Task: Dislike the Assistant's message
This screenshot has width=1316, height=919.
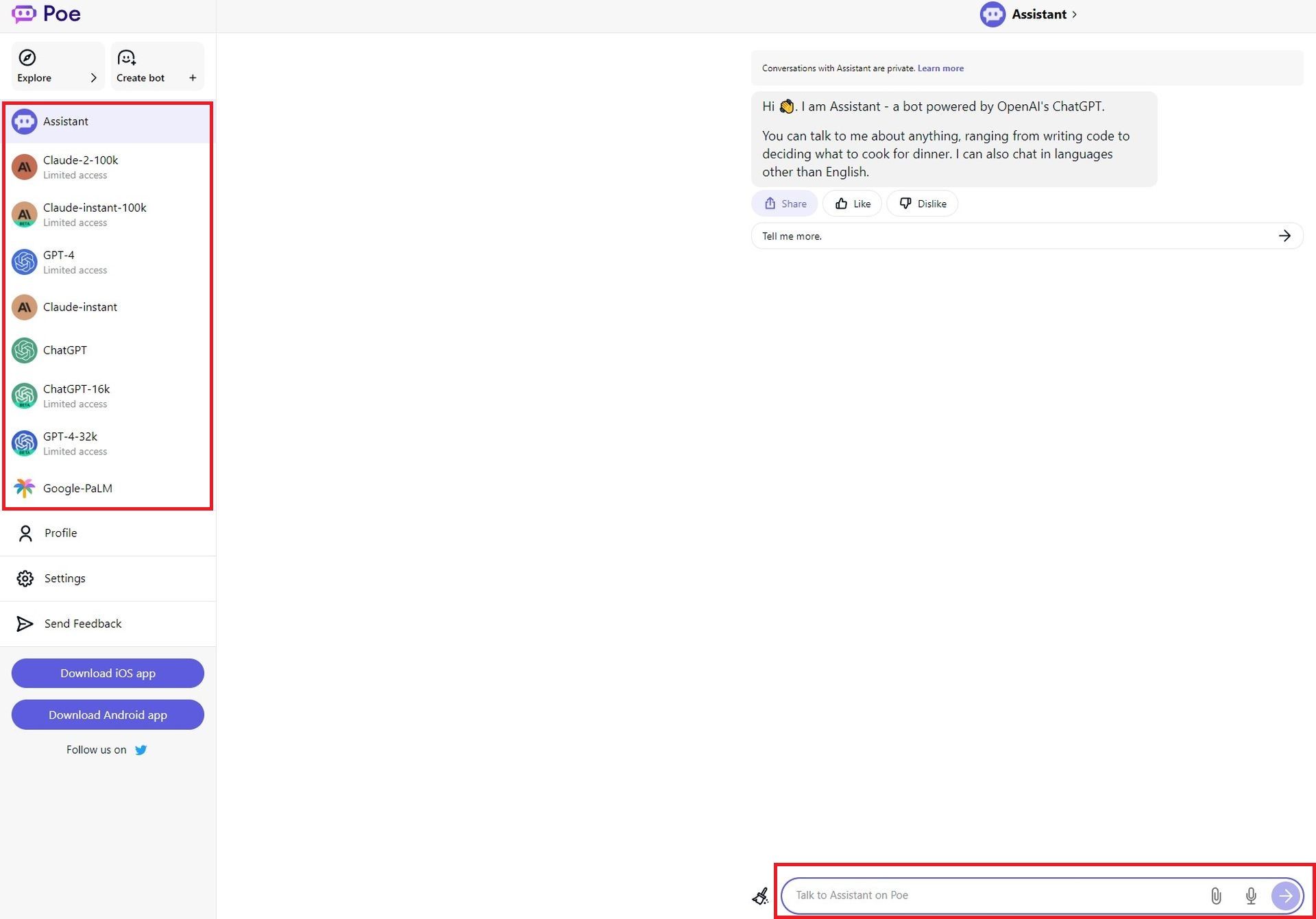Action: (923, 204)
